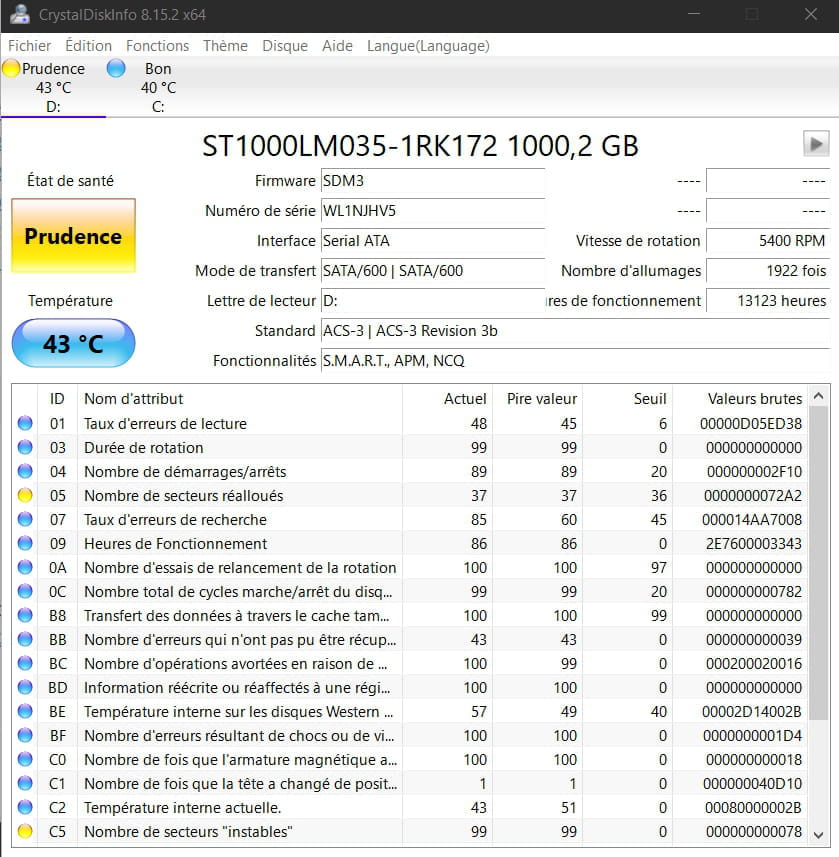
Task: Click raw value 2E7600003343
Action: pos(754,544)
